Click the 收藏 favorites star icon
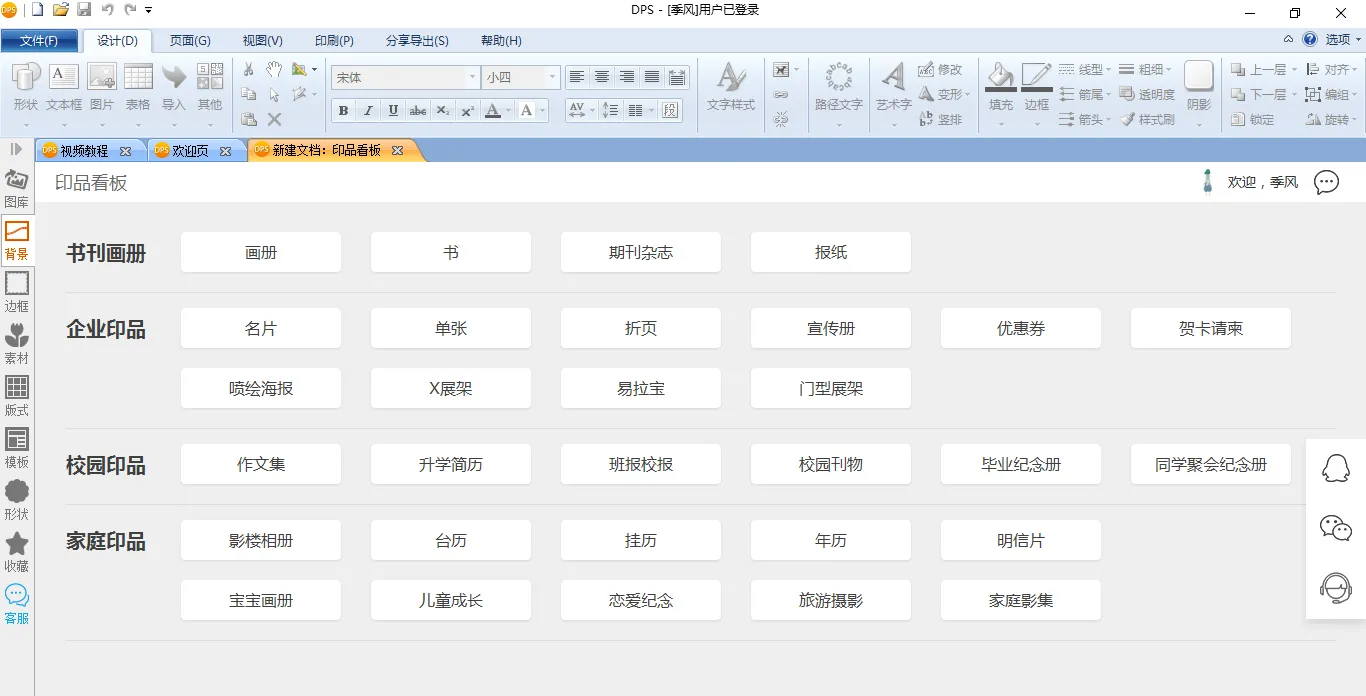The height and width of the screenshot is (696, 1366). (17, 551)
